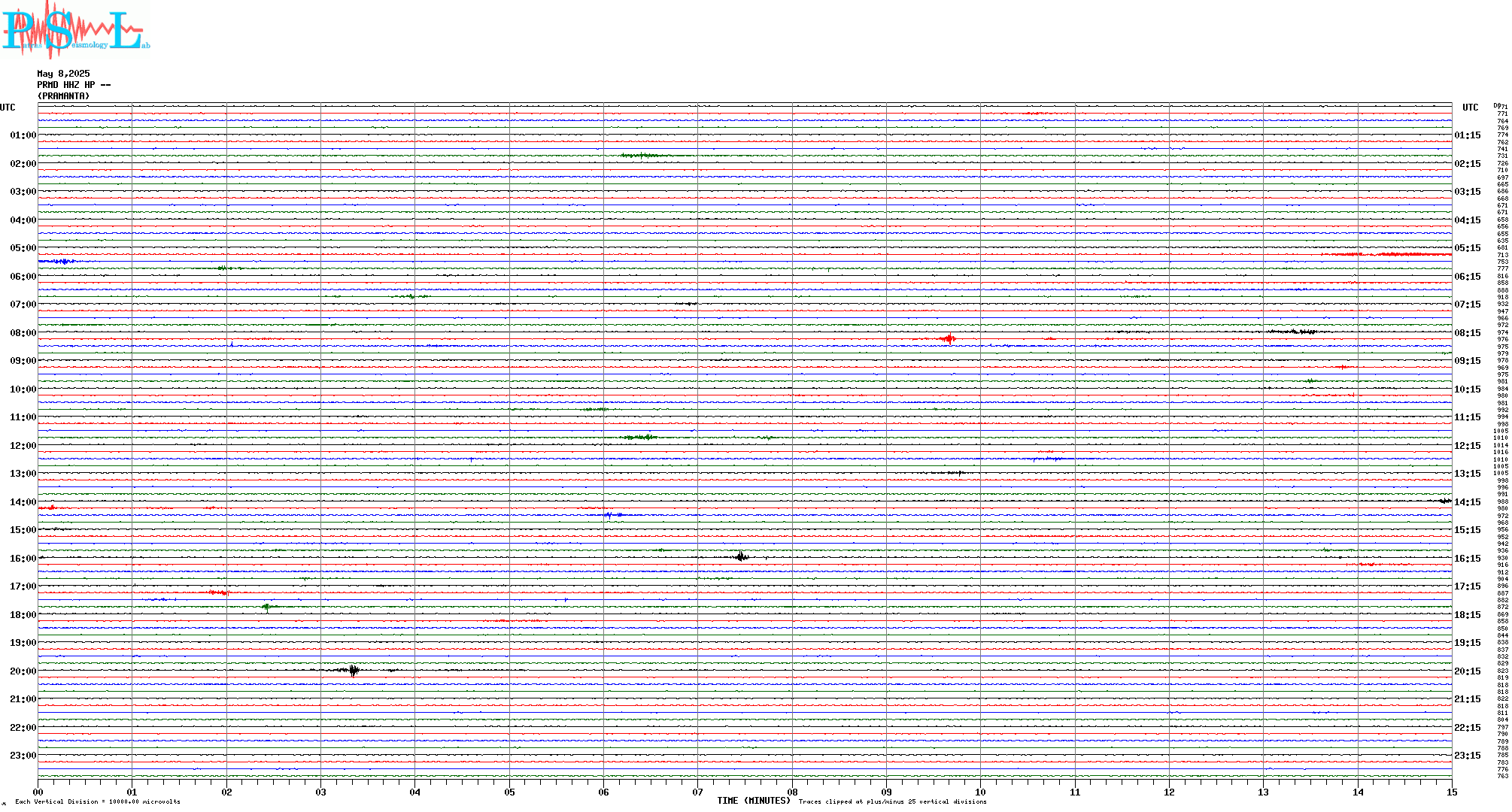Screen dimensions: 1512x812
Task: Click the '12:15' end-time label
Action: [1468, 446]
